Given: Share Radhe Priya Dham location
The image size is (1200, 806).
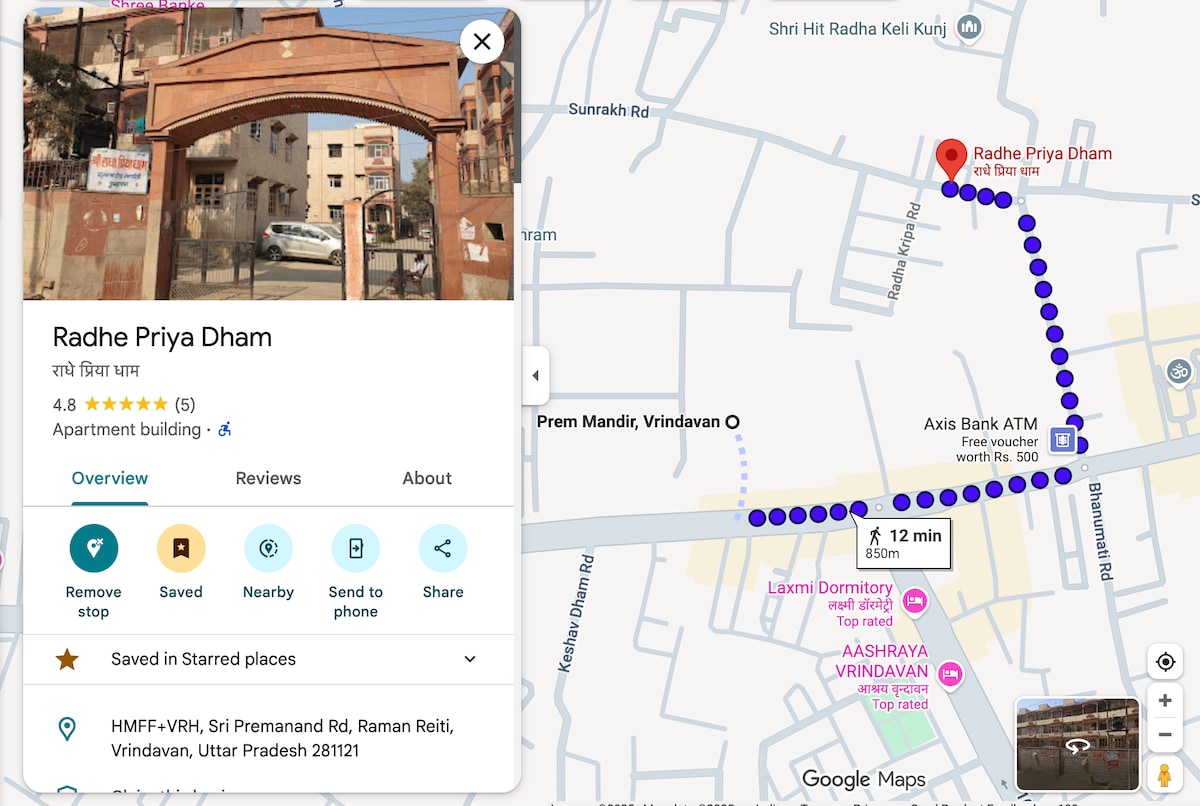Looking at the screenshot, I should pos(442,548).
